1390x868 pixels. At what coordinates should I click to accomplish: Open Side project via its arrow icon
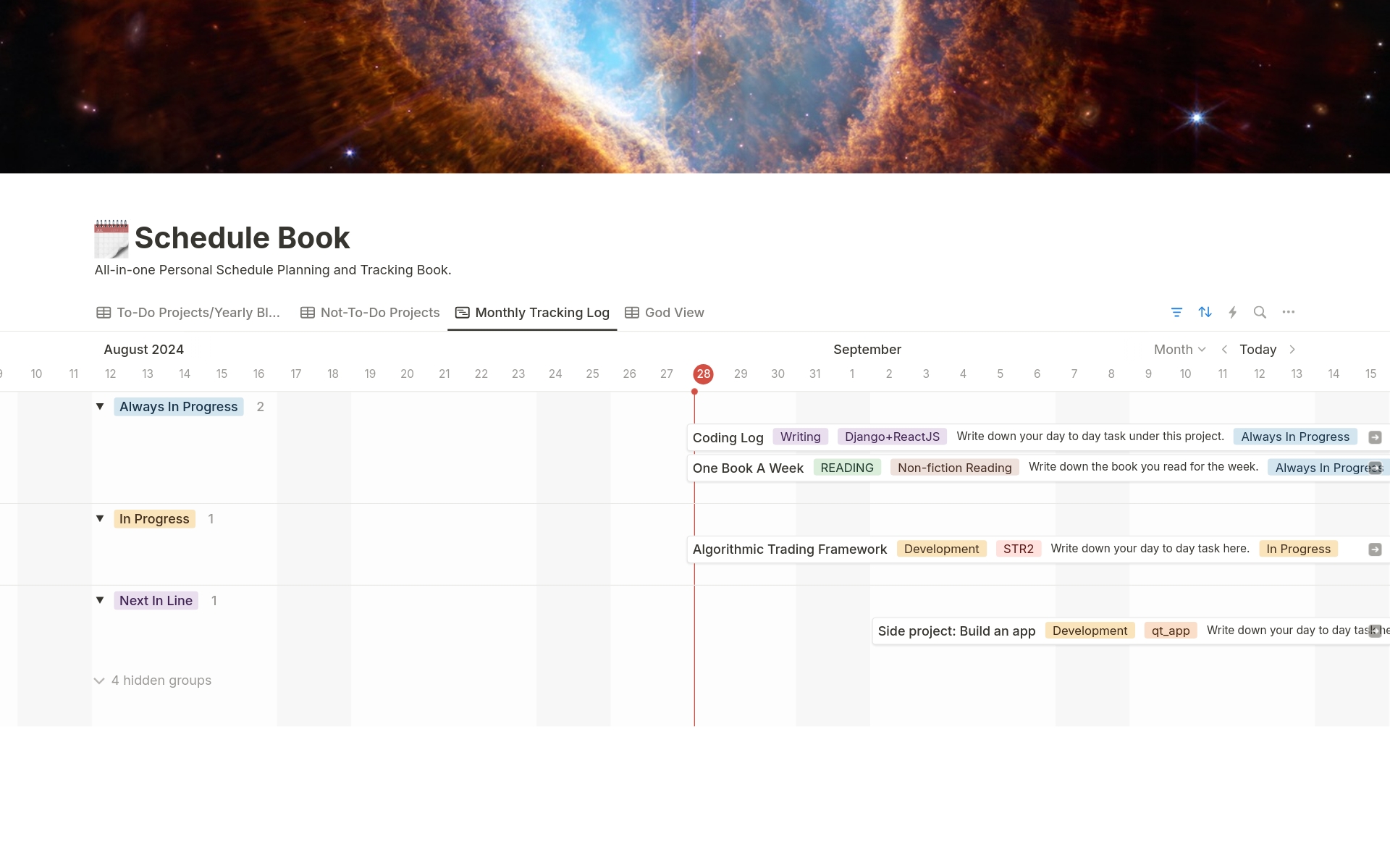tap(1374, 631)
